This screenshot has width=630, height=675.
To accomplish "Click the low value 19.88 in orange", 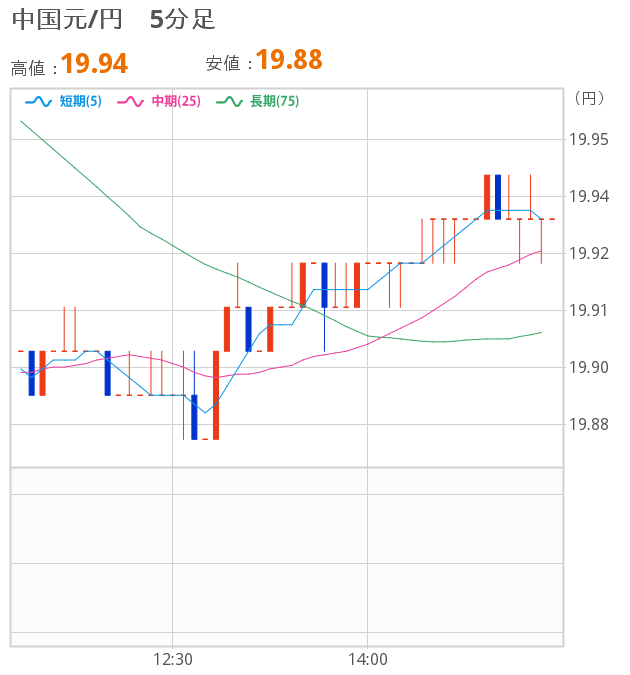I will tap(289, 59).
